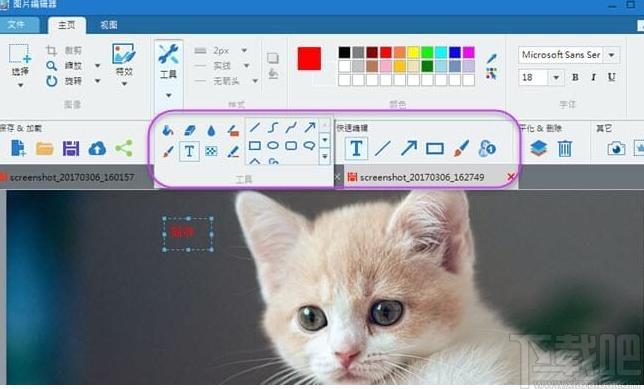Upload the image to the cloud
This screenshot has height=389, width=644.
tap(97, 148)
